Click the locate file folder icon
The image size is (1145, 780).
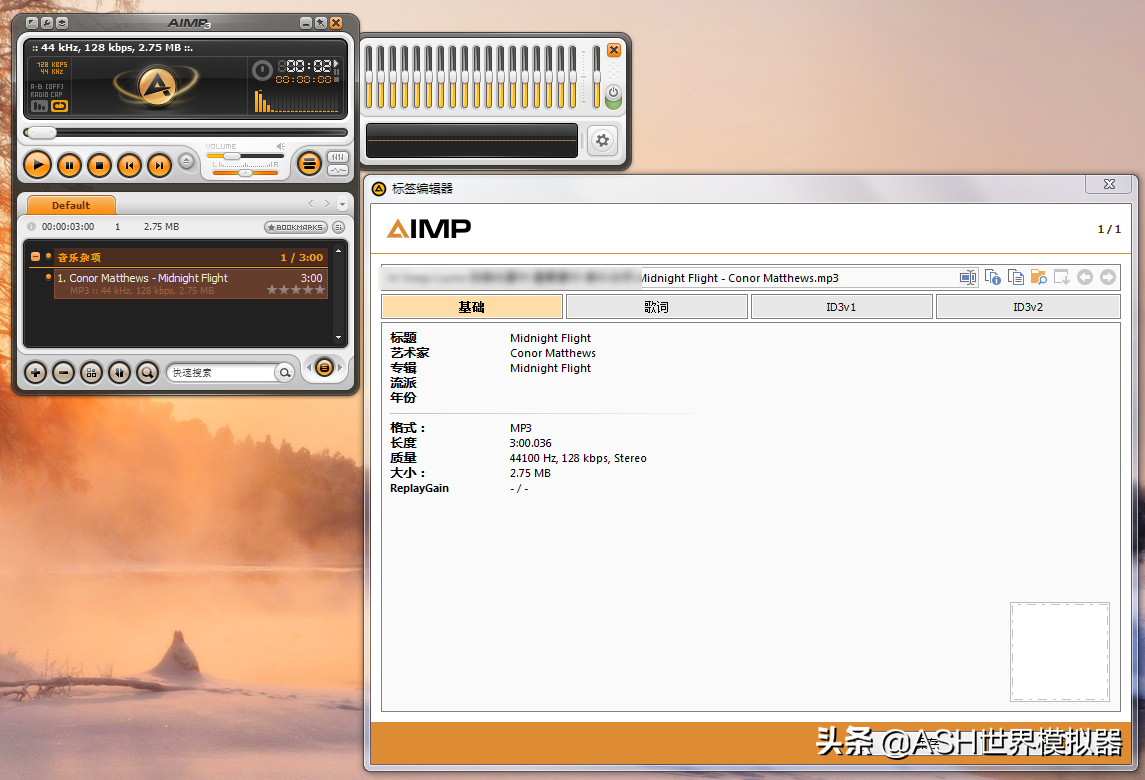coord(1038,277)
